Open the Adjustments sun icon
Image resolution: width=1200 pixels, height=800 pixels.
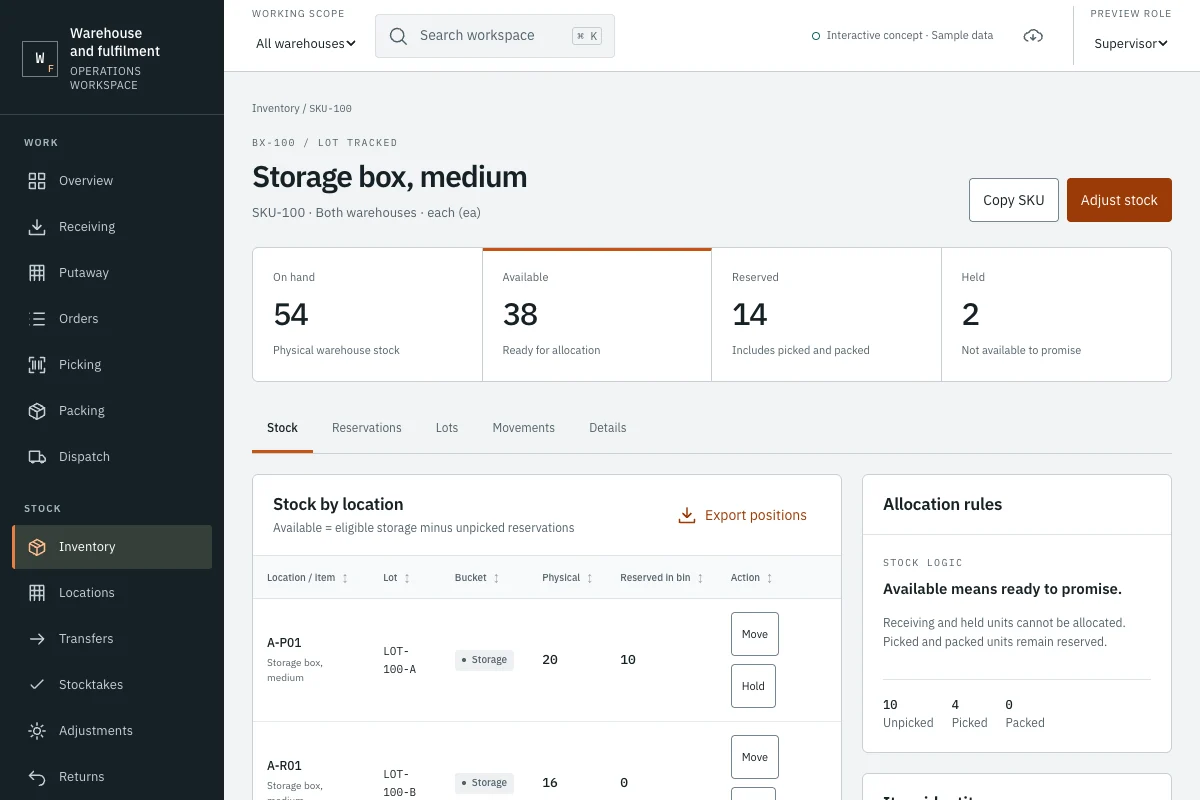tap(37, 731)
